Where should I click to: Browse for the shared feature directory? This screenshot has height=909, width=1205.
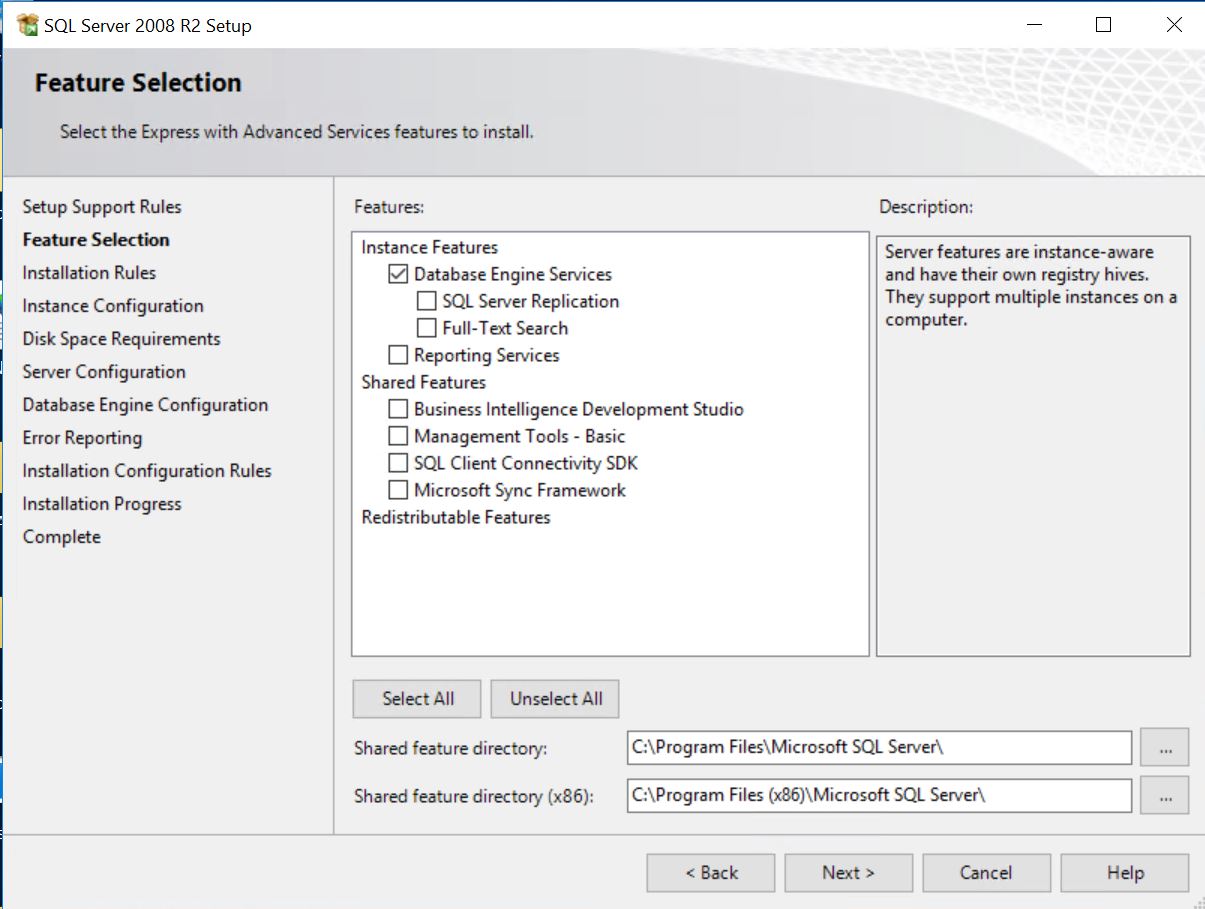click(1164, 747)
